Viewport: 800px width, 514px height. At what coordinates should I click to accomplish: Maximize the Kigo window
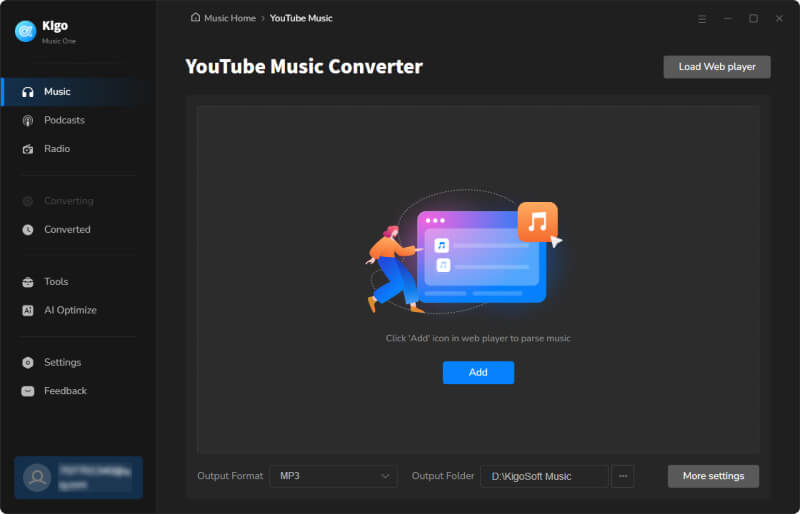click(753, 19)
